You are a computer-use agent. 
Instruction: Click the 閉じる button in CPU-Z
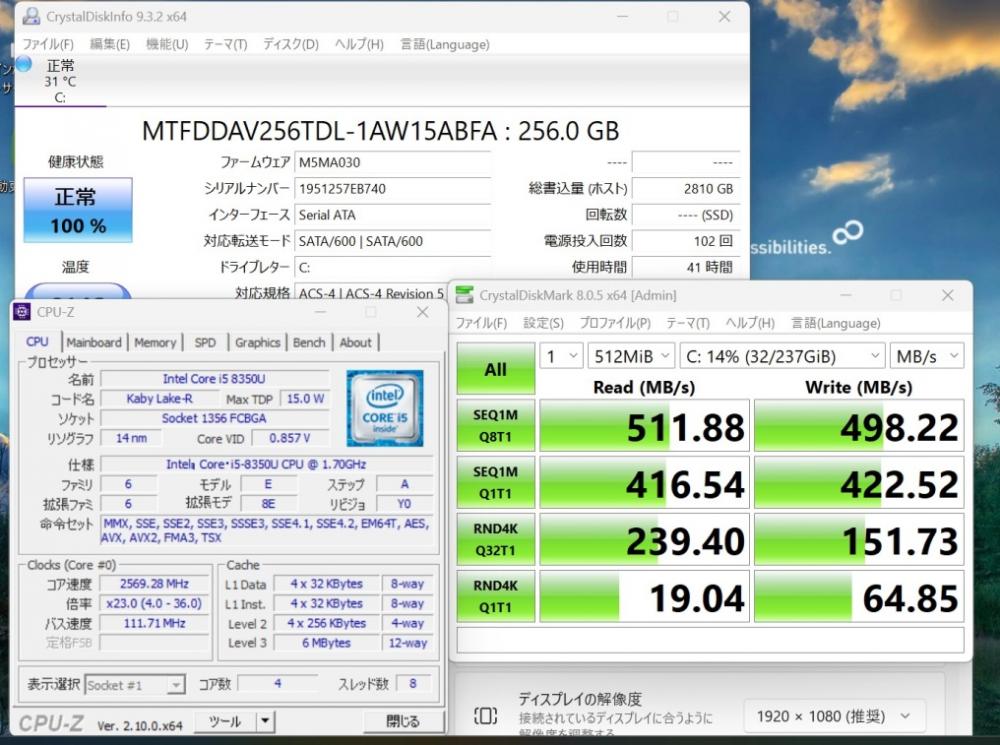pyautogui.click(x=403, y=721)
